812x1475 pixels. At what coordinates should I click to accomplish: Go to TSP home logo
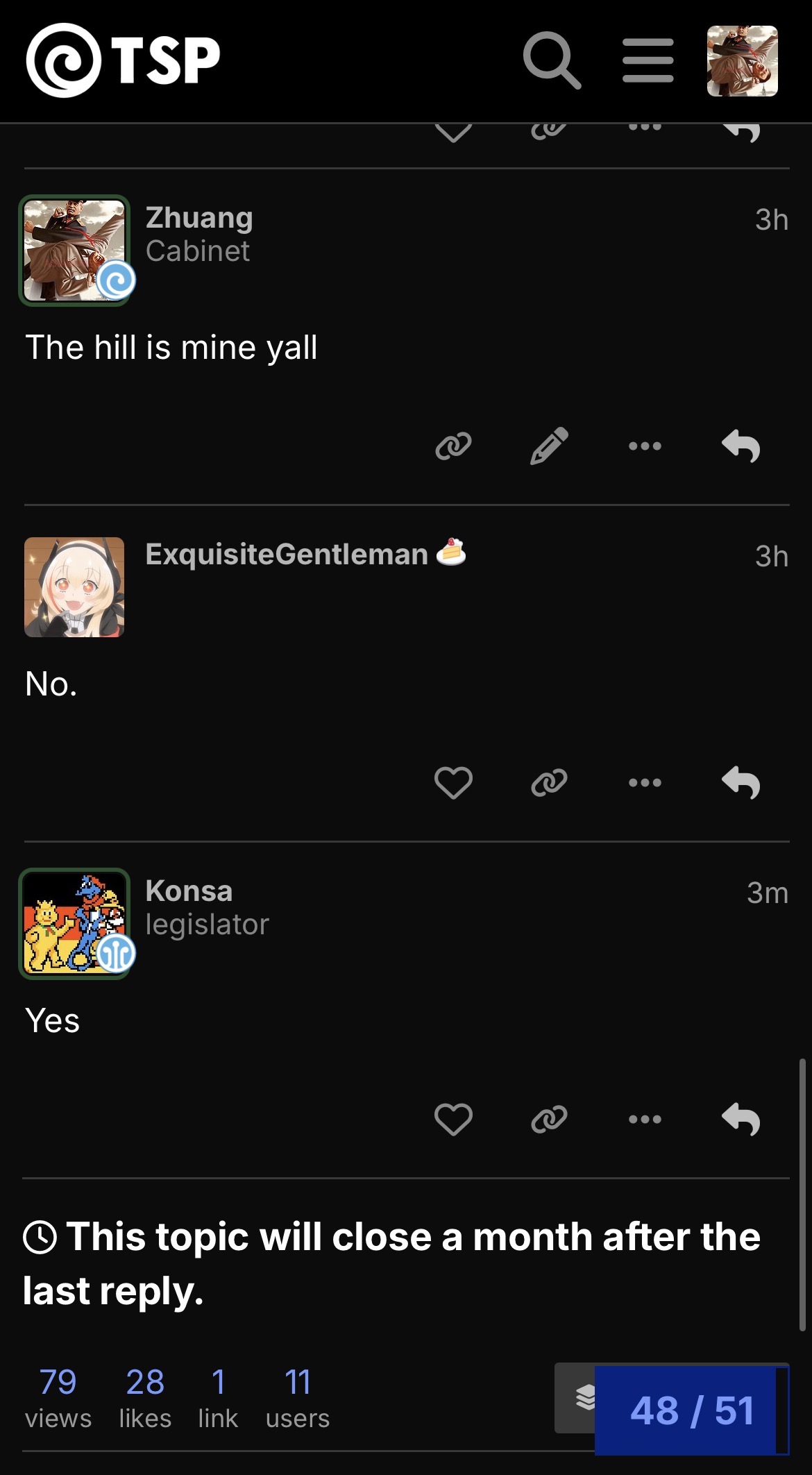124,60
